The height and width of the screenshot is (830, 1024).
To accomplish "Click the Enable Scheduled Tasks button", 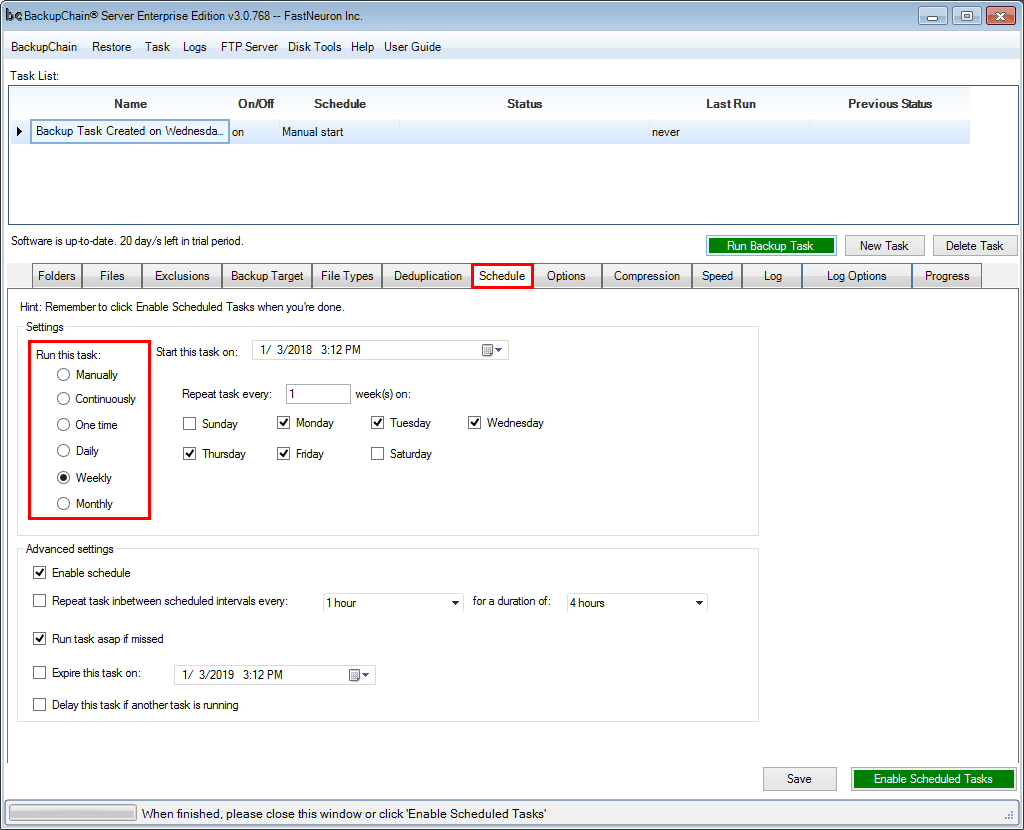I will pyautogui.click(x=933, y=778).
